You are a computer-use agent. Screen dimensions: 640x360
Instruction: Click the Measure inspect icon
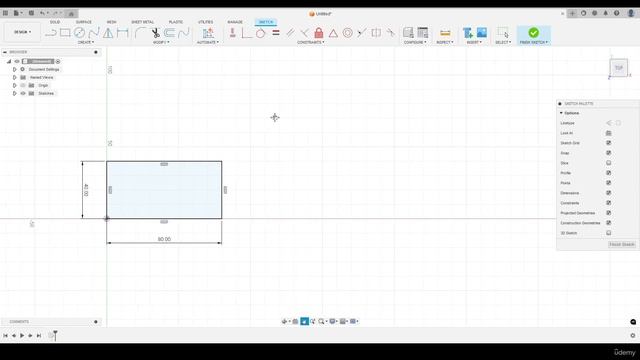pos(445,33)
